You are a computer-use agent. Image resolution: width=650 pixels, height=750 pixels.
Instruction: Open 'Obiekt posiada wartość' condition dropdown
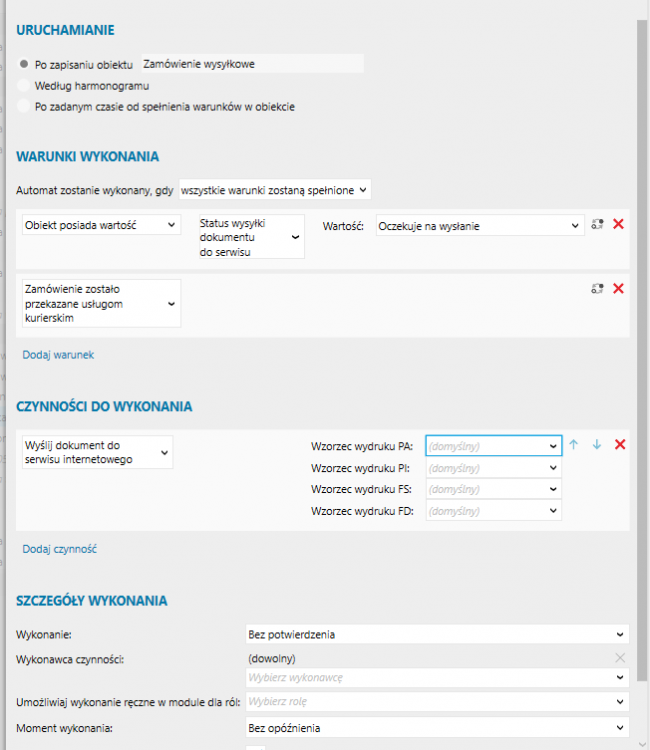pyautogui.click(x=101, y=225)
